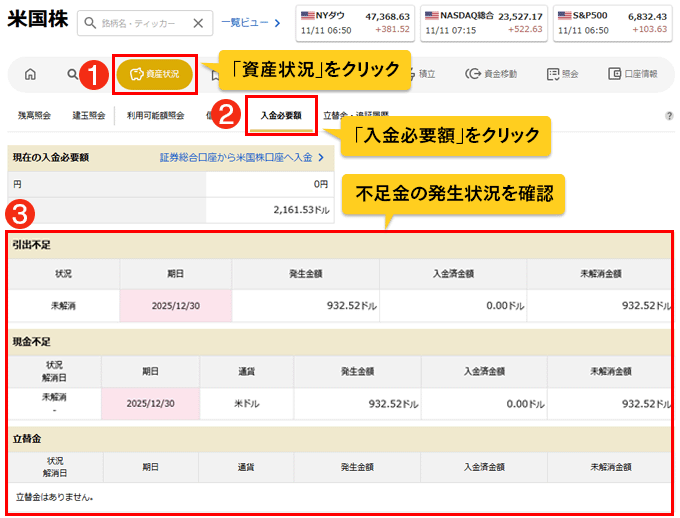The width and height of the screenshot is (680, 518).
Task: Expand the 一覧ビュー chevron link
Action: [x=250, y=23]
